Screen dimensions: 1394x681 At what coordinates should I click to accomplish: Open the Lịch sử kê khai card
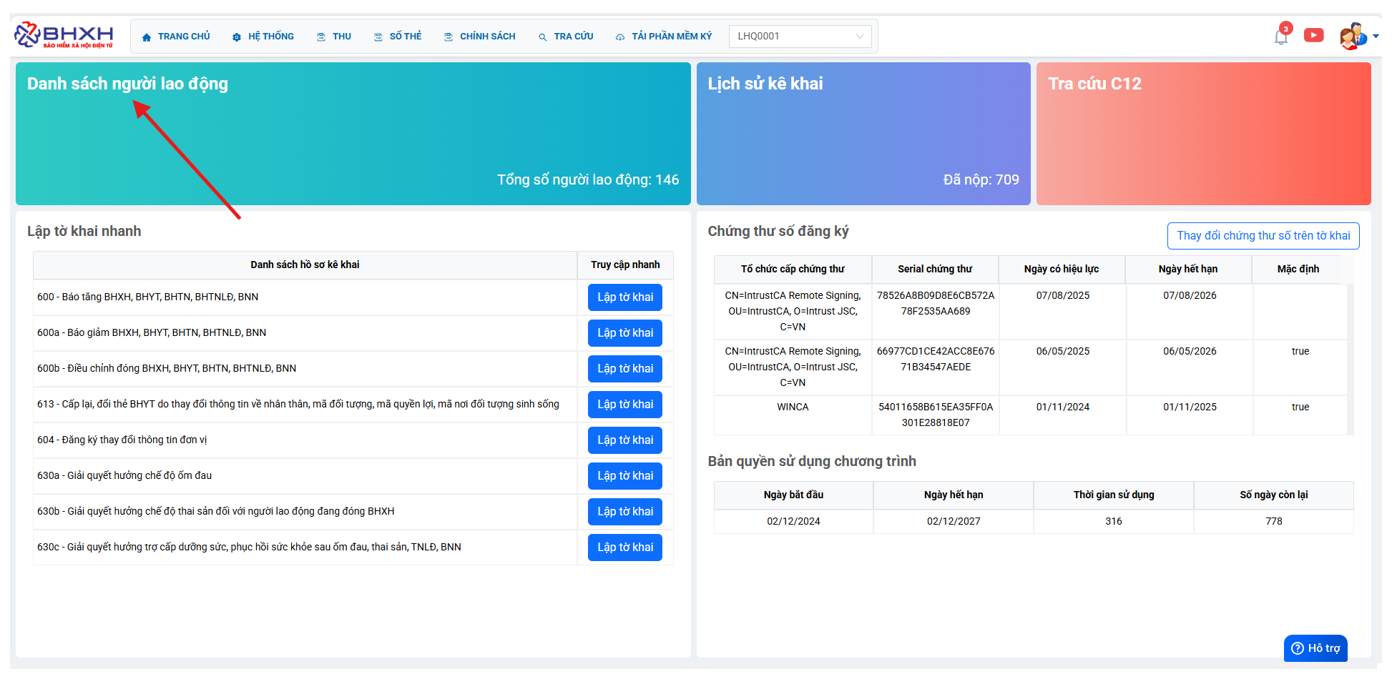click(x=863, y=134)
